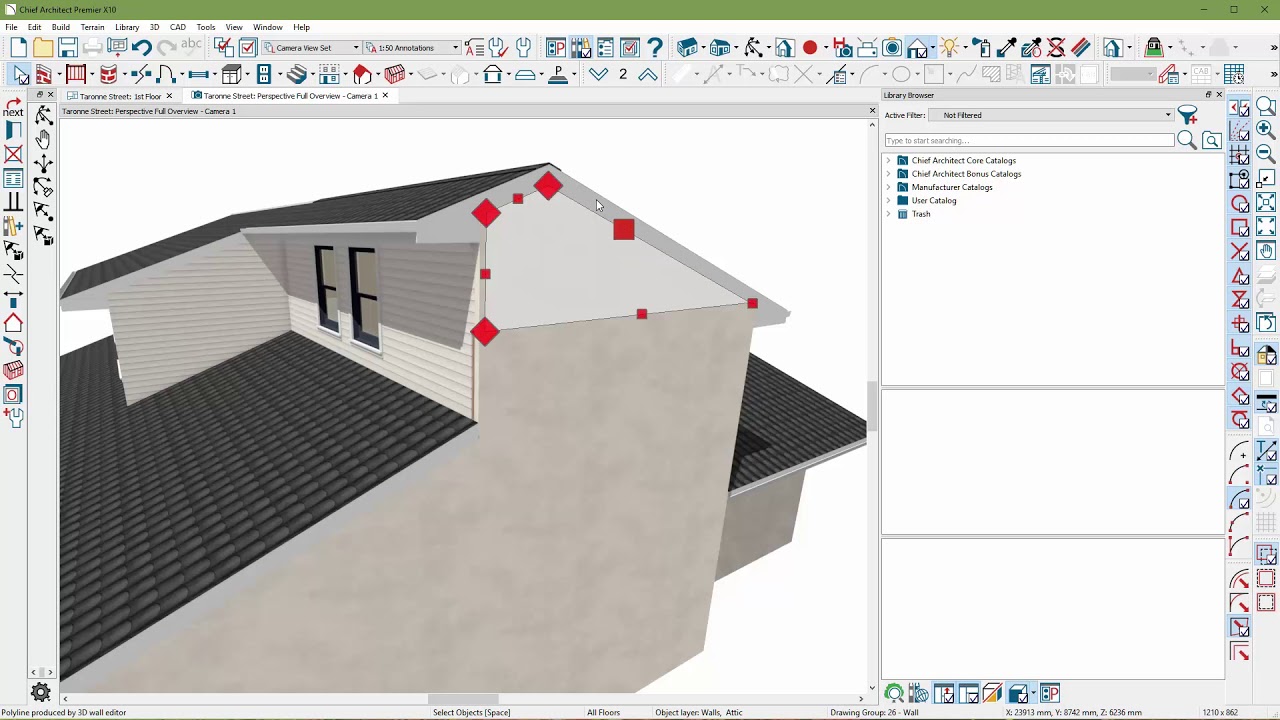Select the Wall tool in the toolbar
1280x720 pixels.
44,75
